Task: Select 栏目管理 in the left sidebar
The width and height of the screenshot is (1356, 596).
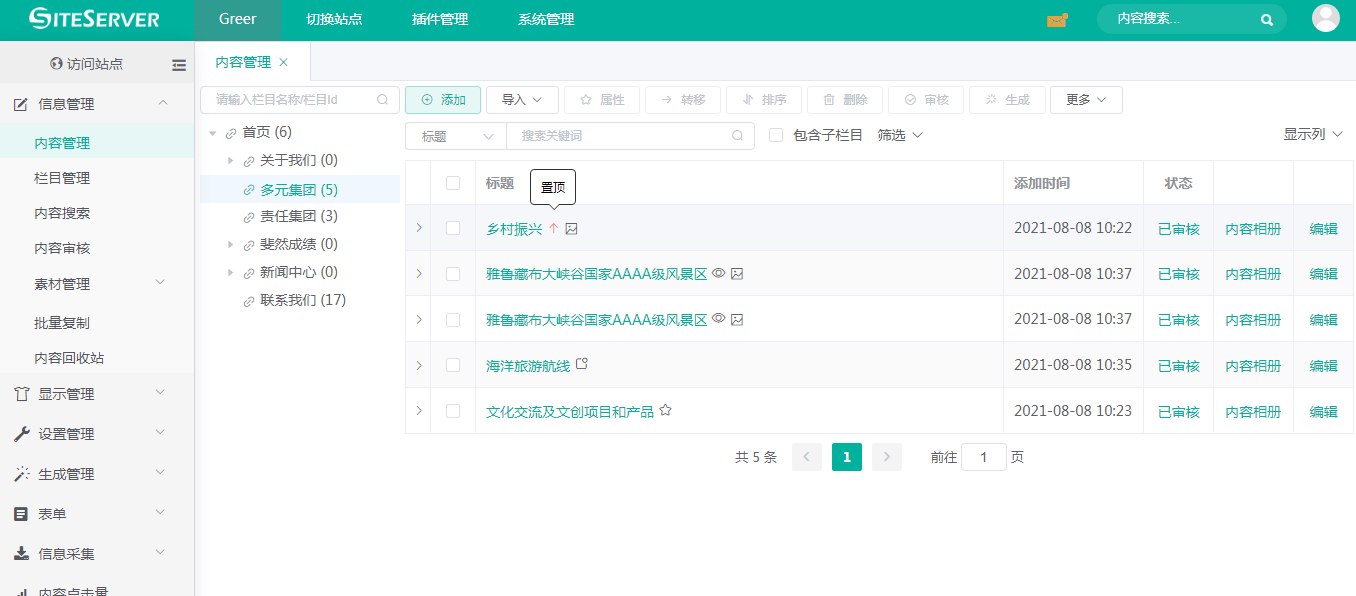Action: (62, 178)
